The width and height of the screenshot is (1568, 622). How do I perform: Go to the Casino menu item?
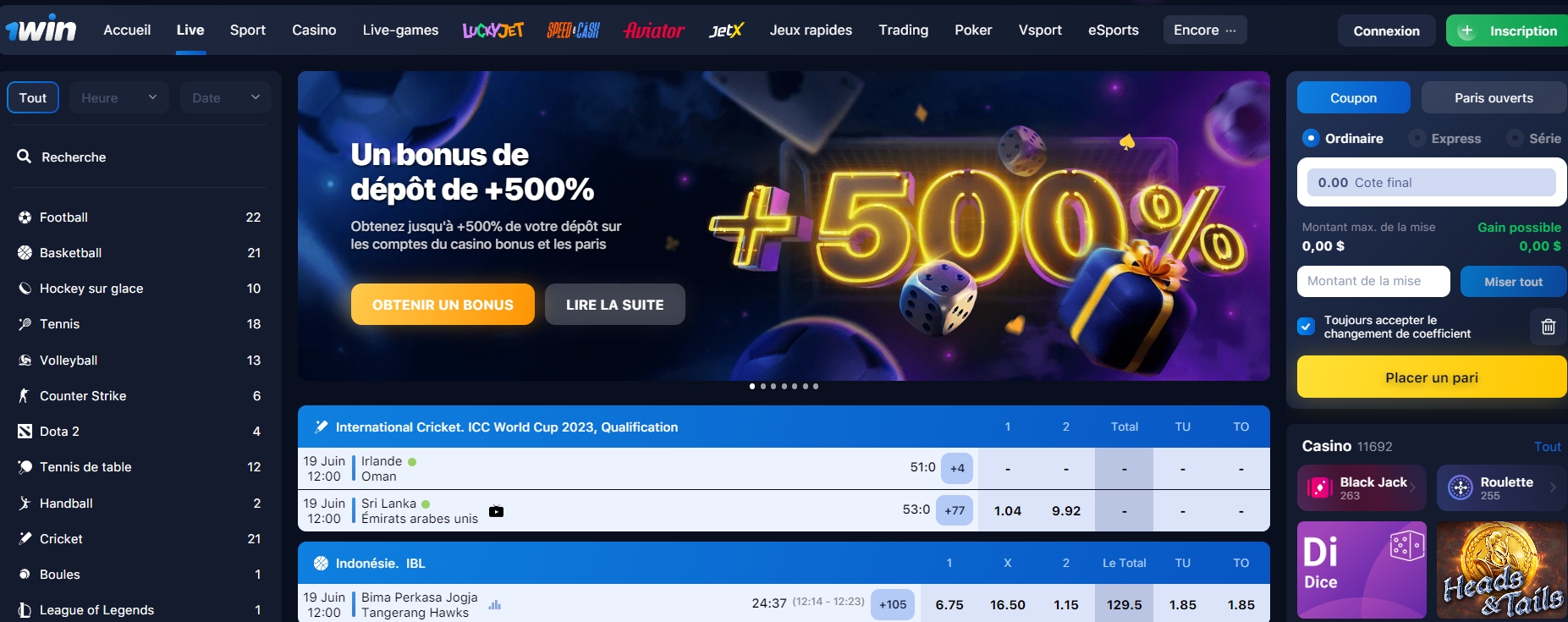click(x=314, y=30)
